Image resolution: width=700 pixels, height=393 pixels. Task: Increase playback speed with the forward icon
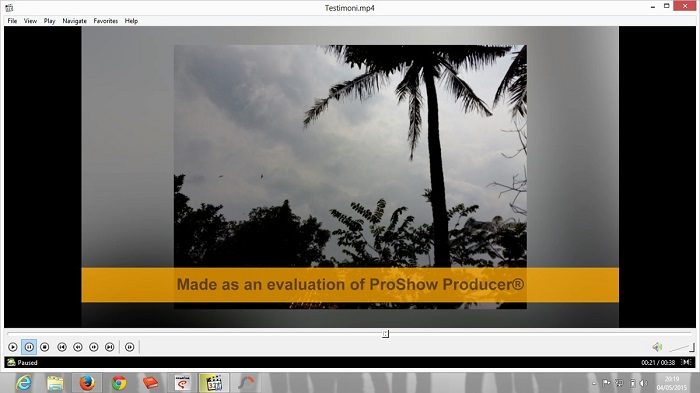(94, 347)
